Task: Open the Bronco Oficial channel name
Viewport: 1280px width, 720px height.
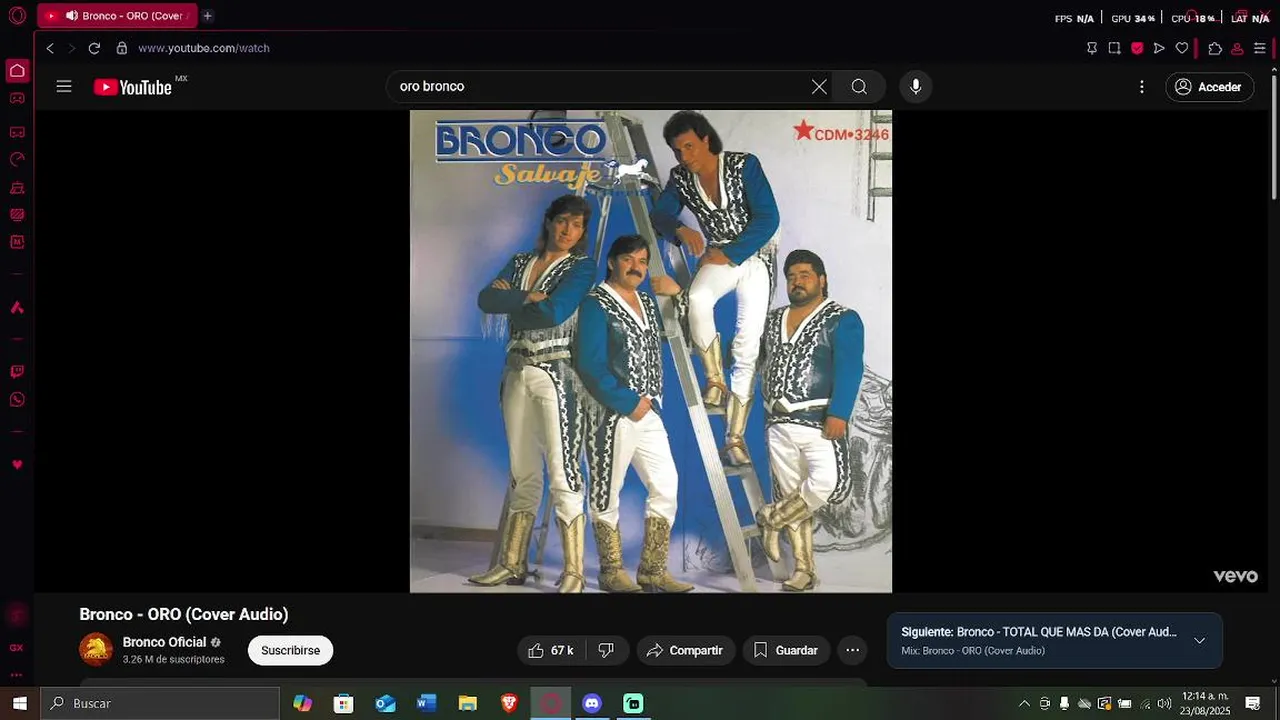Action: point(164,642)
